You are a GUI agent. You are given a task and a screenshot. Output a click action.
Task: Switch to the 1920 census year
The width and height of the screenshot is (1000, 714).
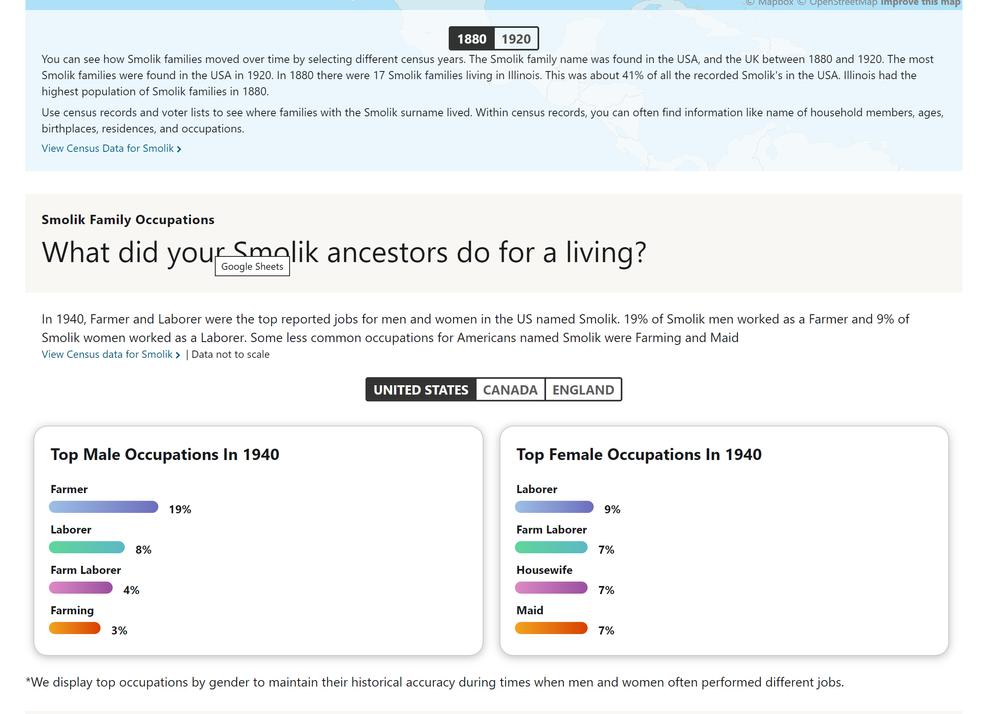[516, 39]
